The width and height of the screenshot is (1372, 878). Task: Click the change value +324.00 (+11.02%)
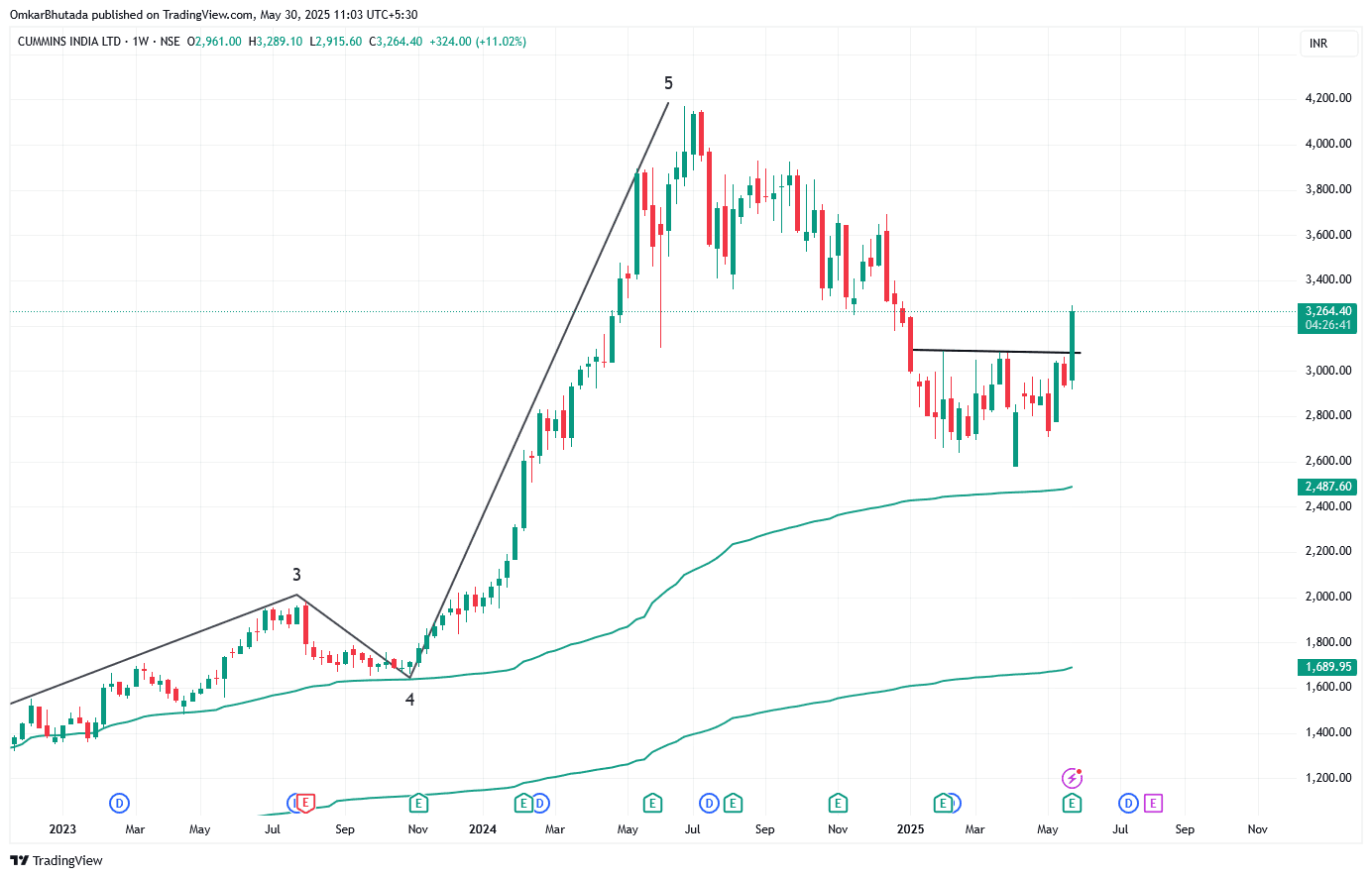point(478,42)
